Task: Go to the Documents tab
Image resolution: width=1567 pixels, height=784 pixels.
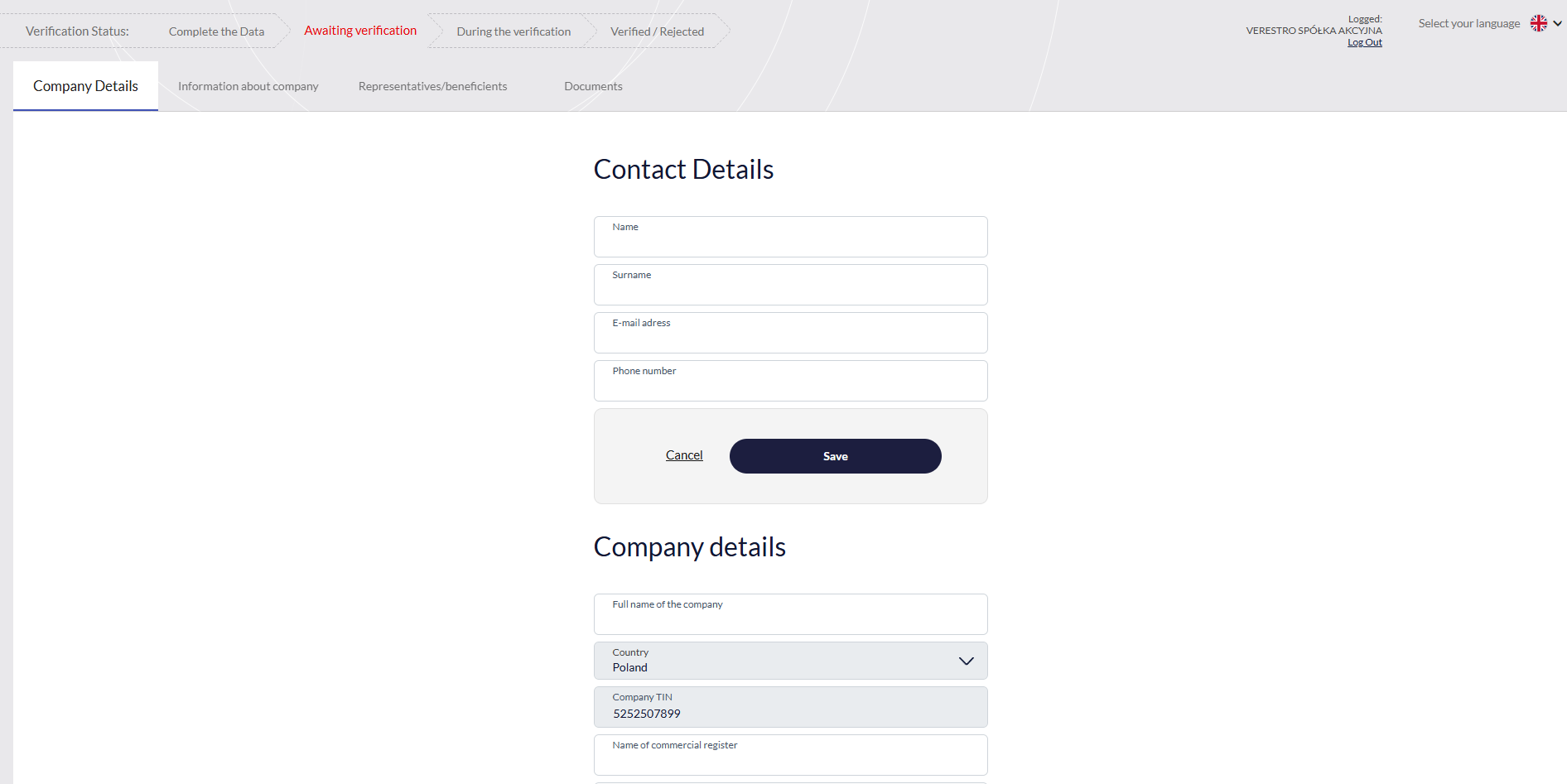Action: click(x=593, y=86)
